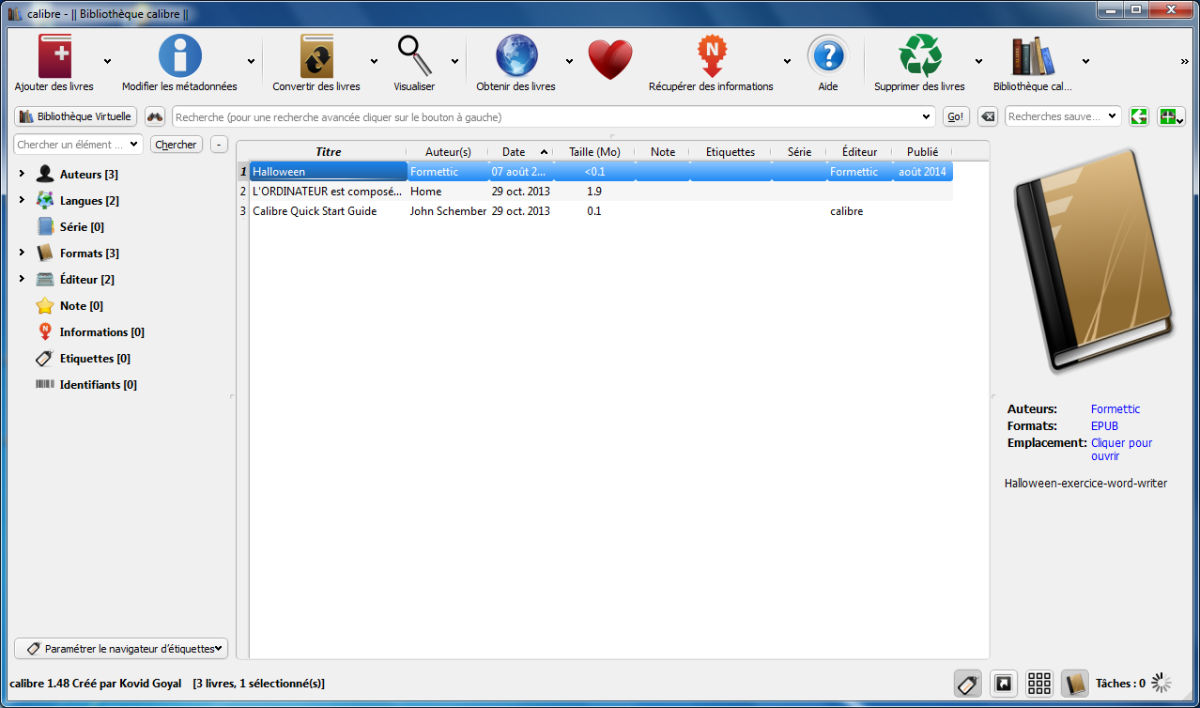1200x708 pixels.
Task: Sort by the Date column header
Action: click(521, 152)
